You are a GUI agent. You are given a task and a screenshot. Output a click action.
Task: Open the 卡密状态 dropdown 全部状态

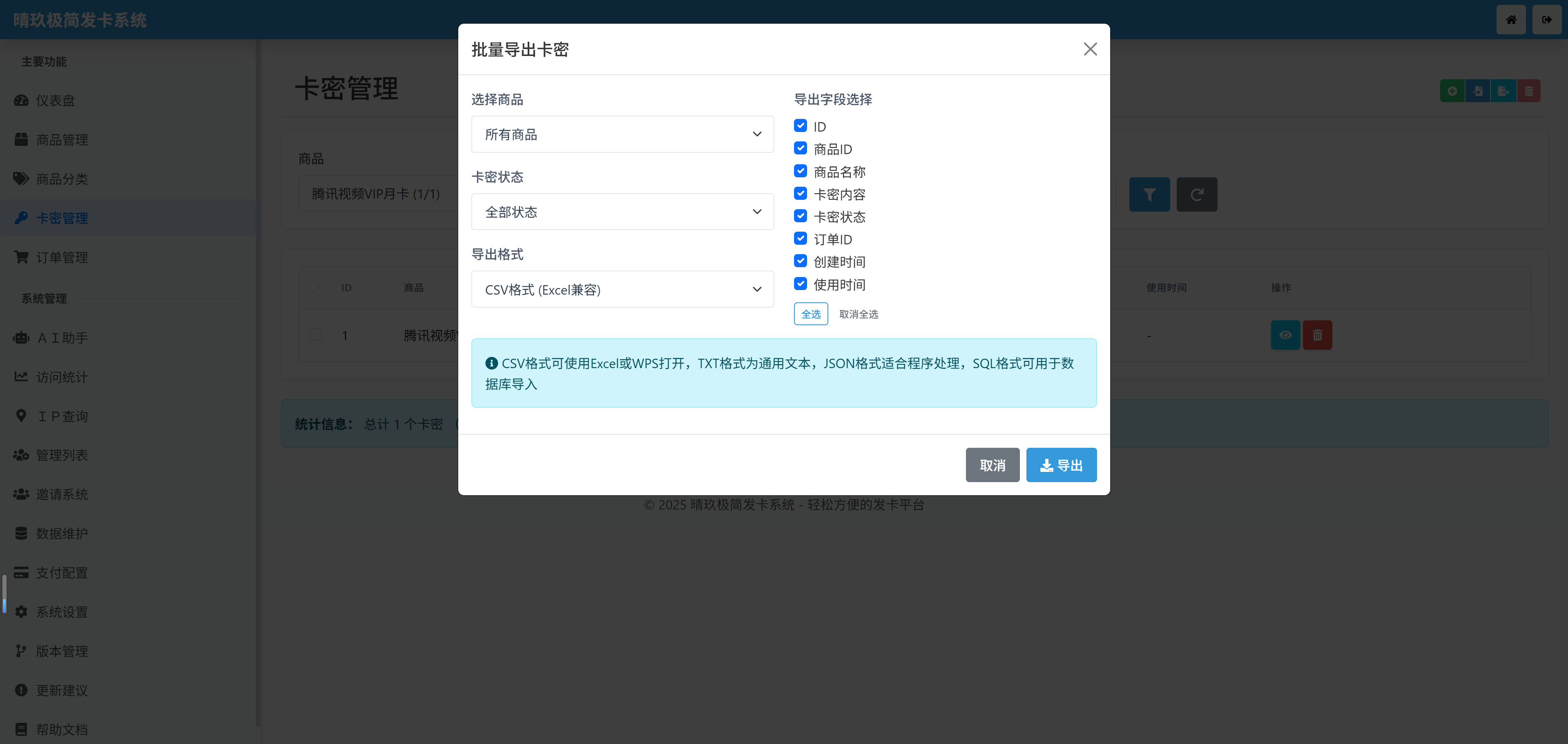pos(623,212)
